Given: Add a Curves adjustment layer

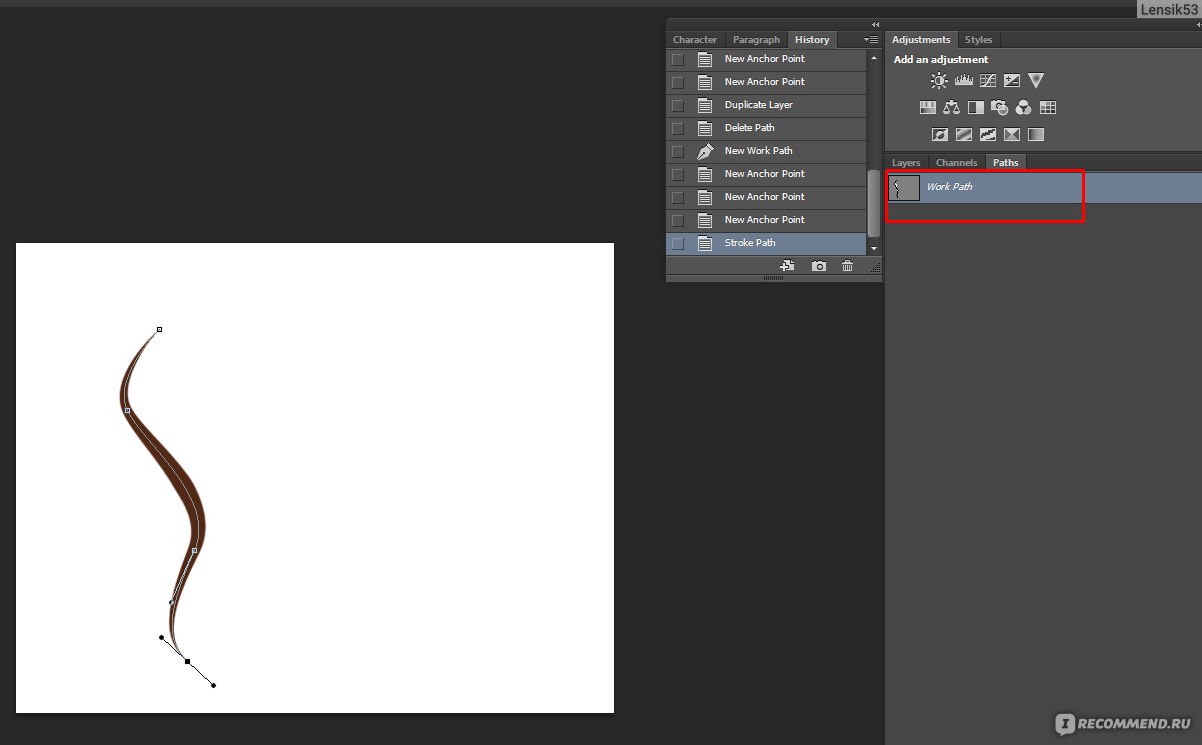Looking at the screenshot, I should (x=988, y=81).
